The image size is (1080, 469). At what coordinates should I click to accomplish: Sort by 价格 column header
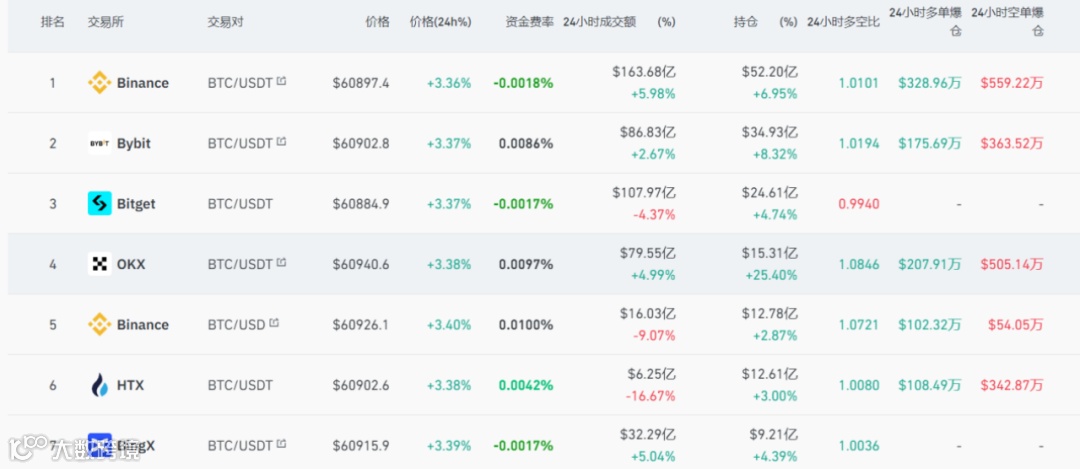point(377,22)
